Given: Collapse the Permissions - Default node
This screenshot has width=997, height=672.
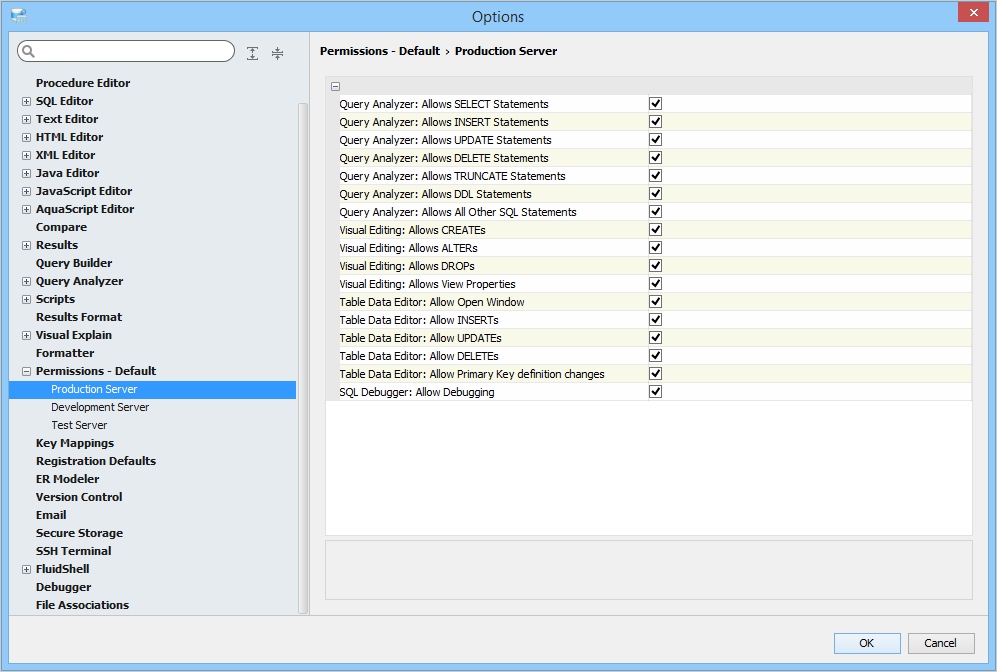Looking at the screenshot, I should pyautogui.click(x=26, y=371).
